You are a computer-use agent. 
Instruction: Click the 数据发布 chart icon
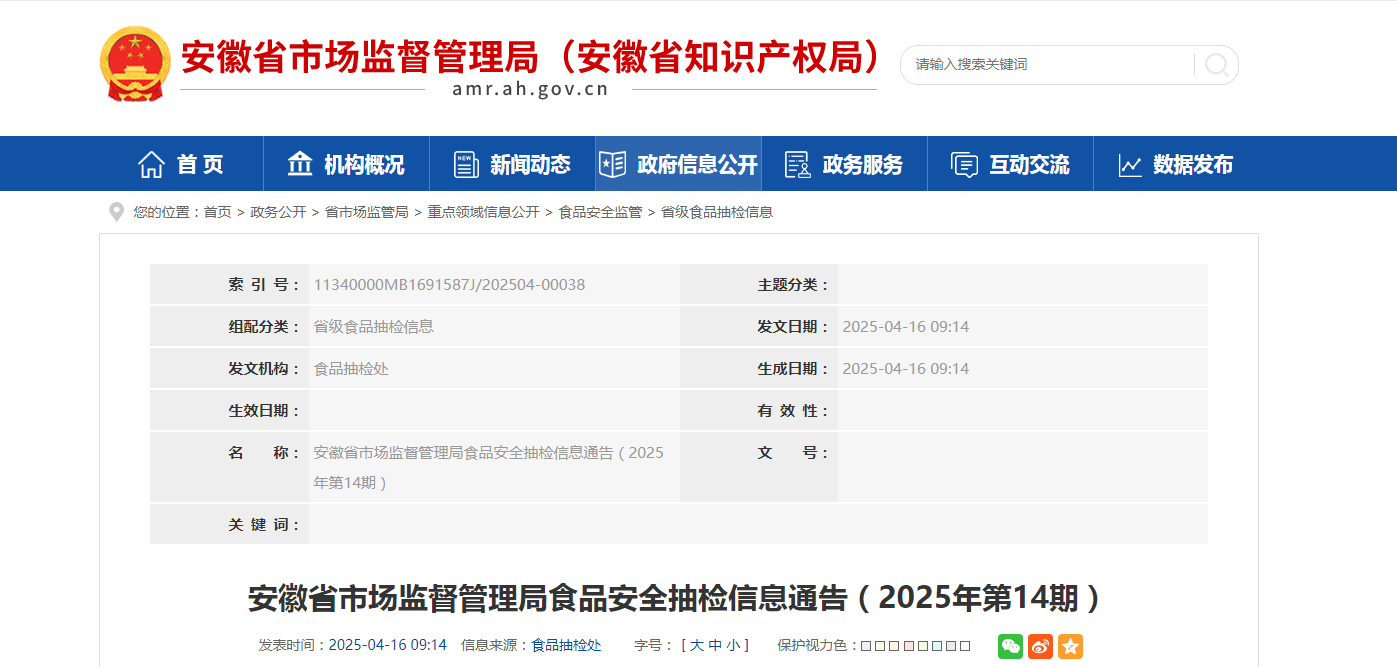click(x=1130, y=165)
